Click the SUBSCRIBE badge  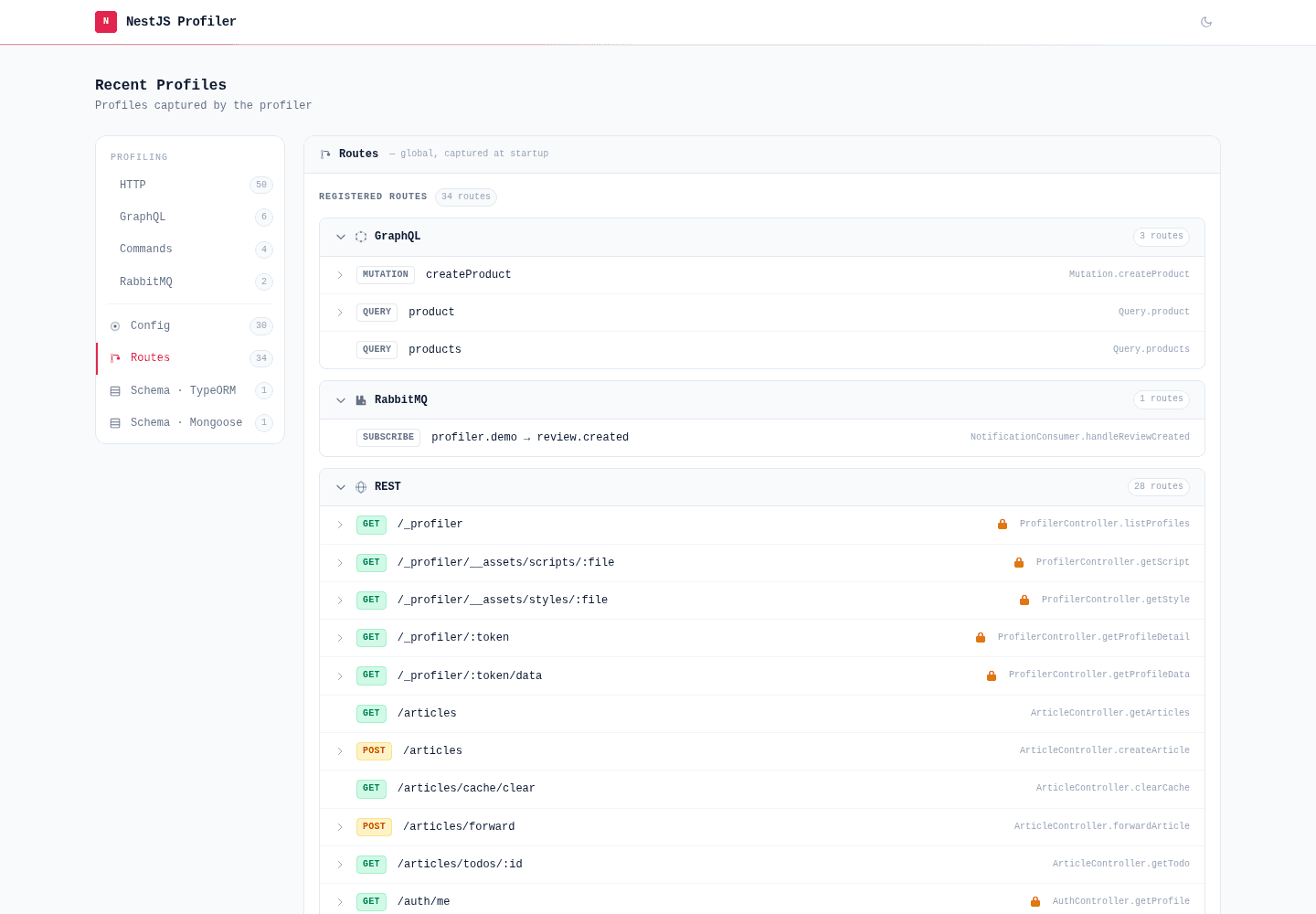point(388,438)
